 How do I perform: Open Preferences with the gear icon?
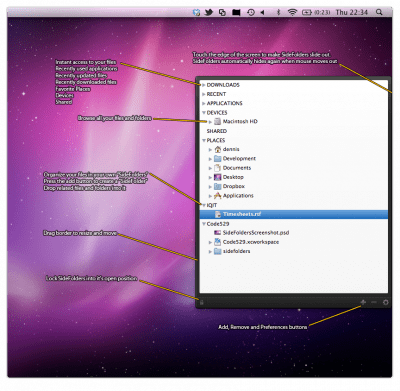click(x=386, y=302)
